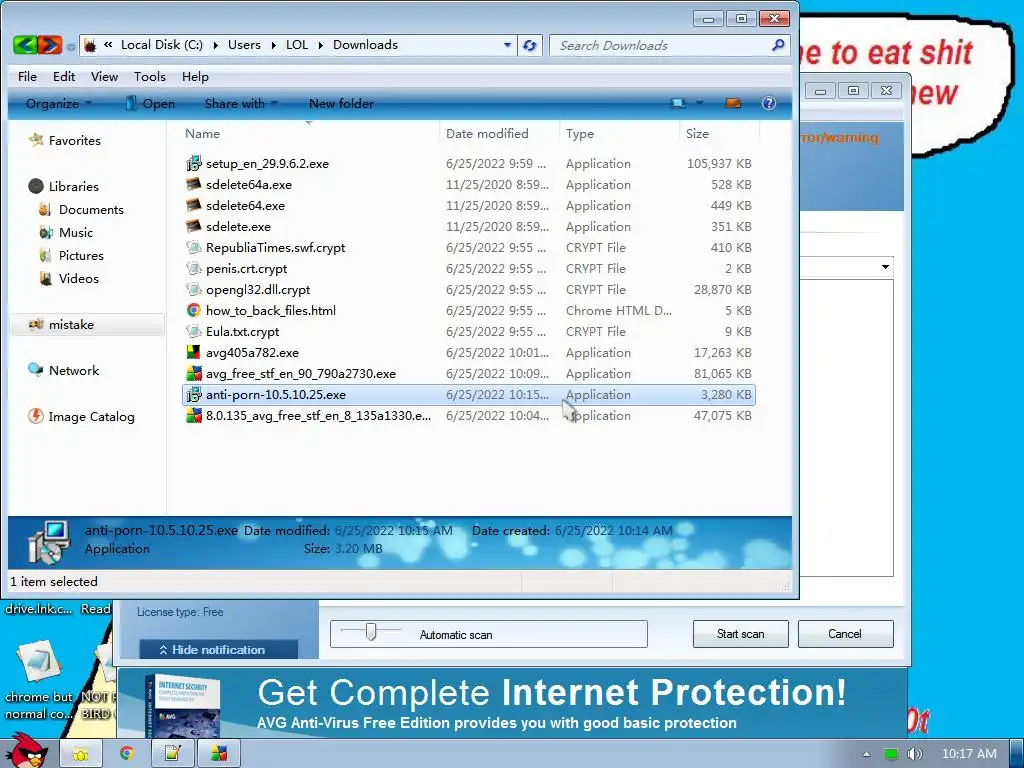Open the View menu
This screenshot has width=1024, height=768.
[104, 76]
